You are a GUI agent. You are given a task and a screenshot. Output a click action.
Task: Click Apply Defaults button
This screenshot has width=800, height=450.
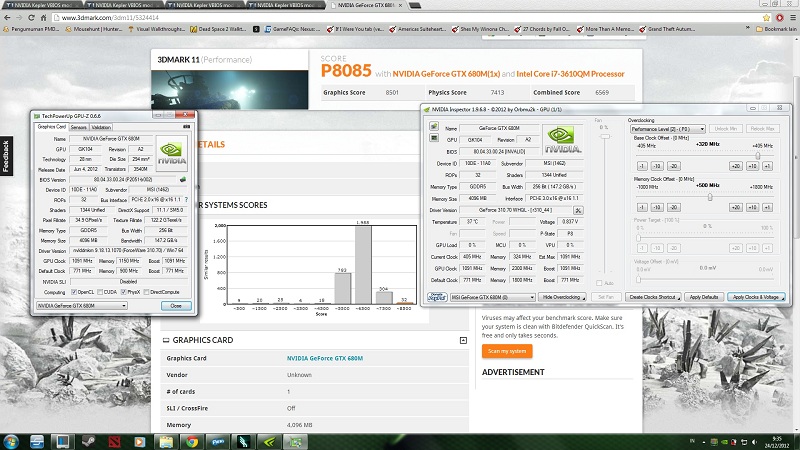click(704, 297)
